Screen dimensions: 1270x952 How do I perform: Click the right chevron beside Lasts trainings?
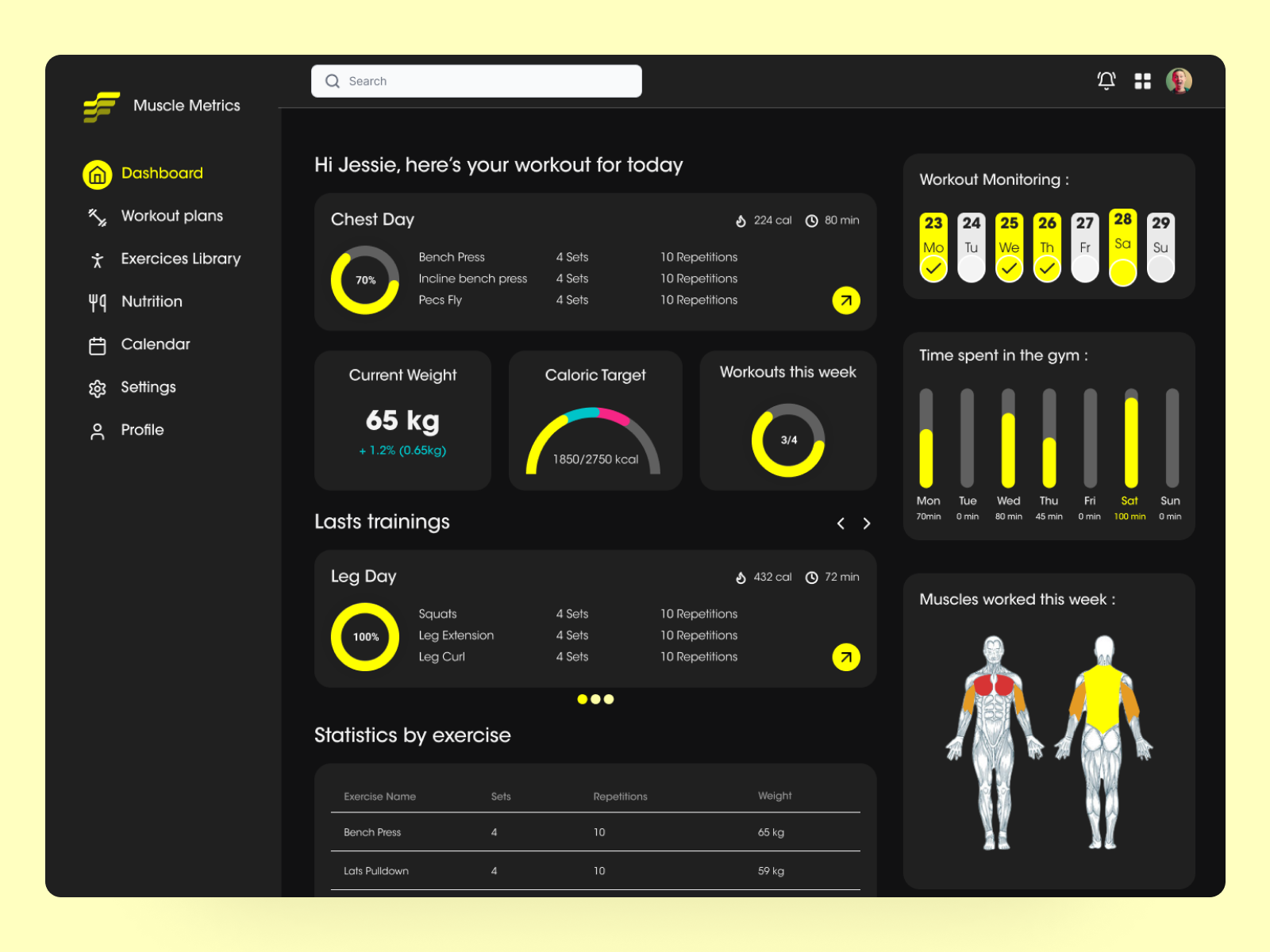[x=866, y=524]
